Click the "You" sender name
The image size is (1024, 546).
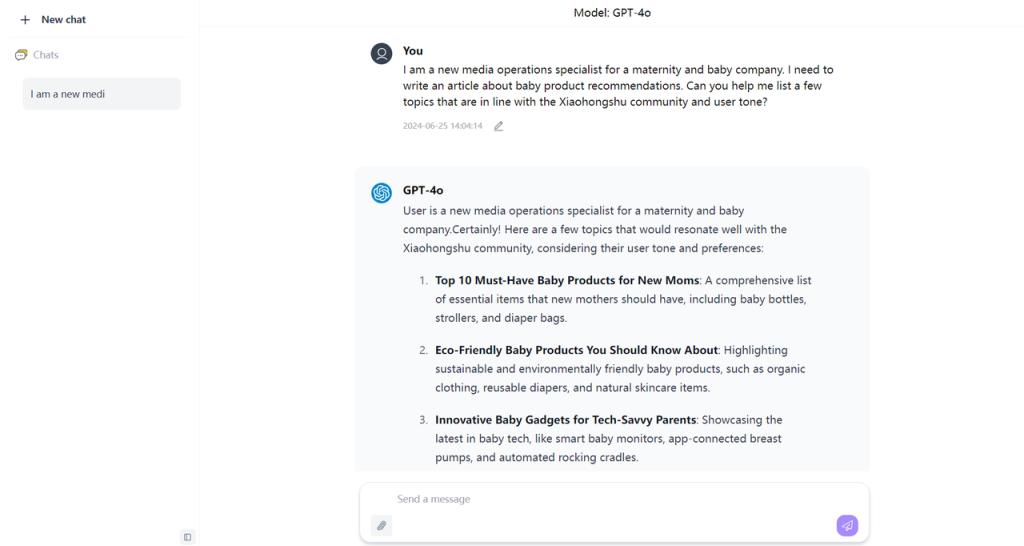pyautogui.click(x=413, y=51)
